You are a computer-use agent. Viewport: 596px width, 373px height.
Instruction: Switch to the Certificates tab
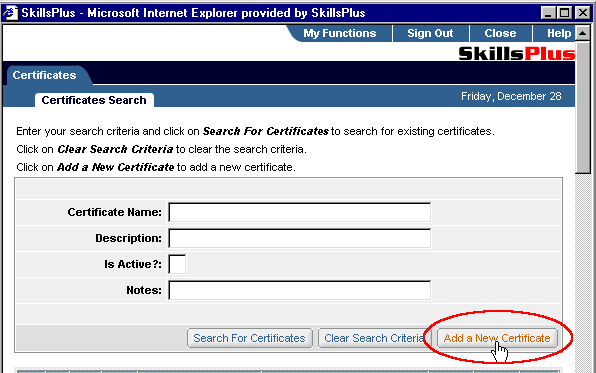coord(45,75)
